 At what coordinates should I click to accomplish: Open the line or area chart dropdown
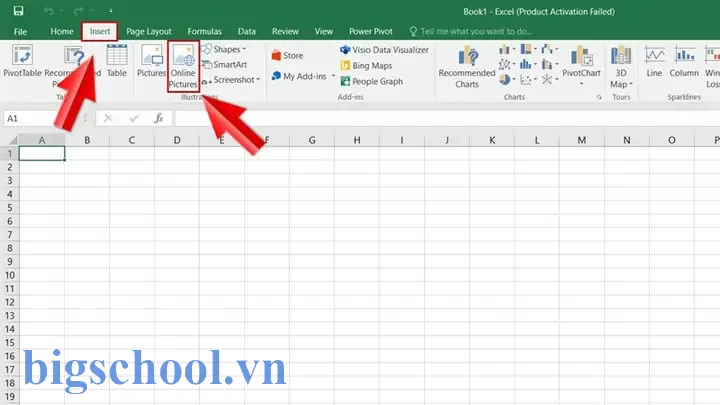point(507,64)
